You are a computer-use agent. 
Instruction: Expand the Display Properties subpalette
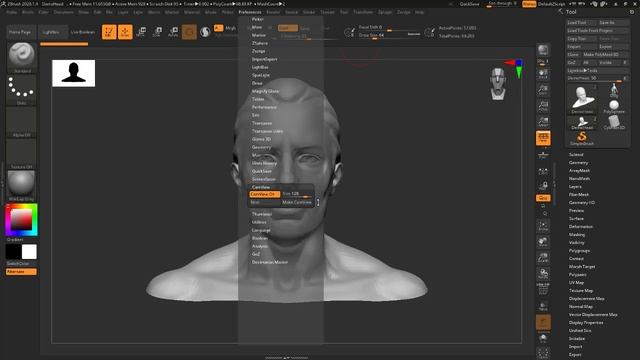tap(586, 322)
